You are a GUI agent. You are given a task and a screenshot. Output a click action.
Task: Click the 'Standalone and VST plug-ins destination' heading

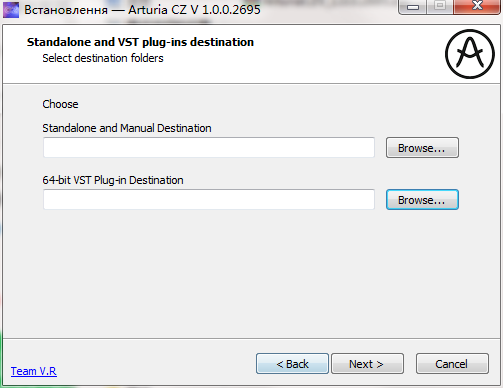pos(140,42)
